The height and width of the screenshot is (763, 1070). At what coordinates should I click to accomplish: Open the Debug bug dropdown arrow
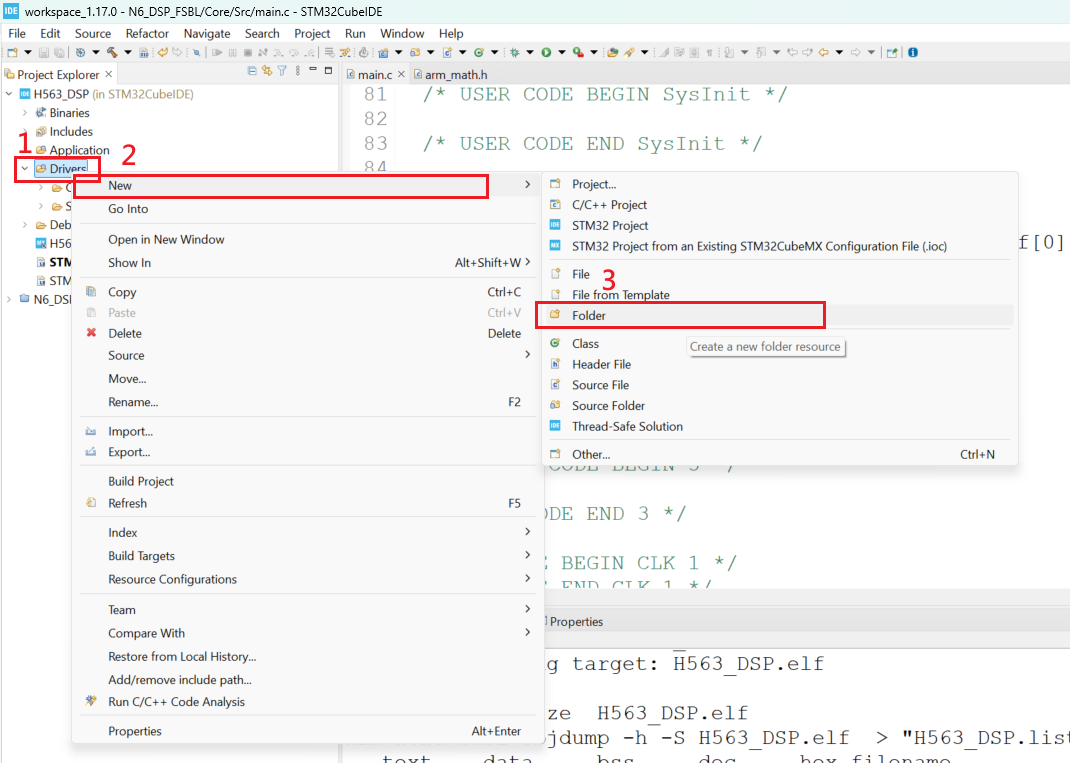point(530,53)
